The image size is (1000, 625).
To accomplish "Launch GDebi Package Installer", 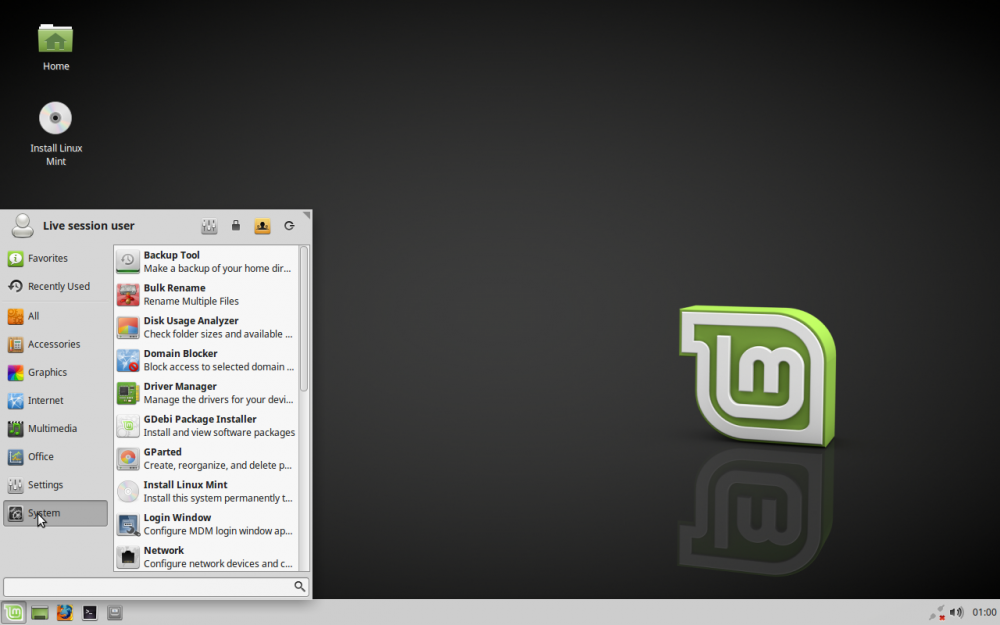I will [206, 426].
